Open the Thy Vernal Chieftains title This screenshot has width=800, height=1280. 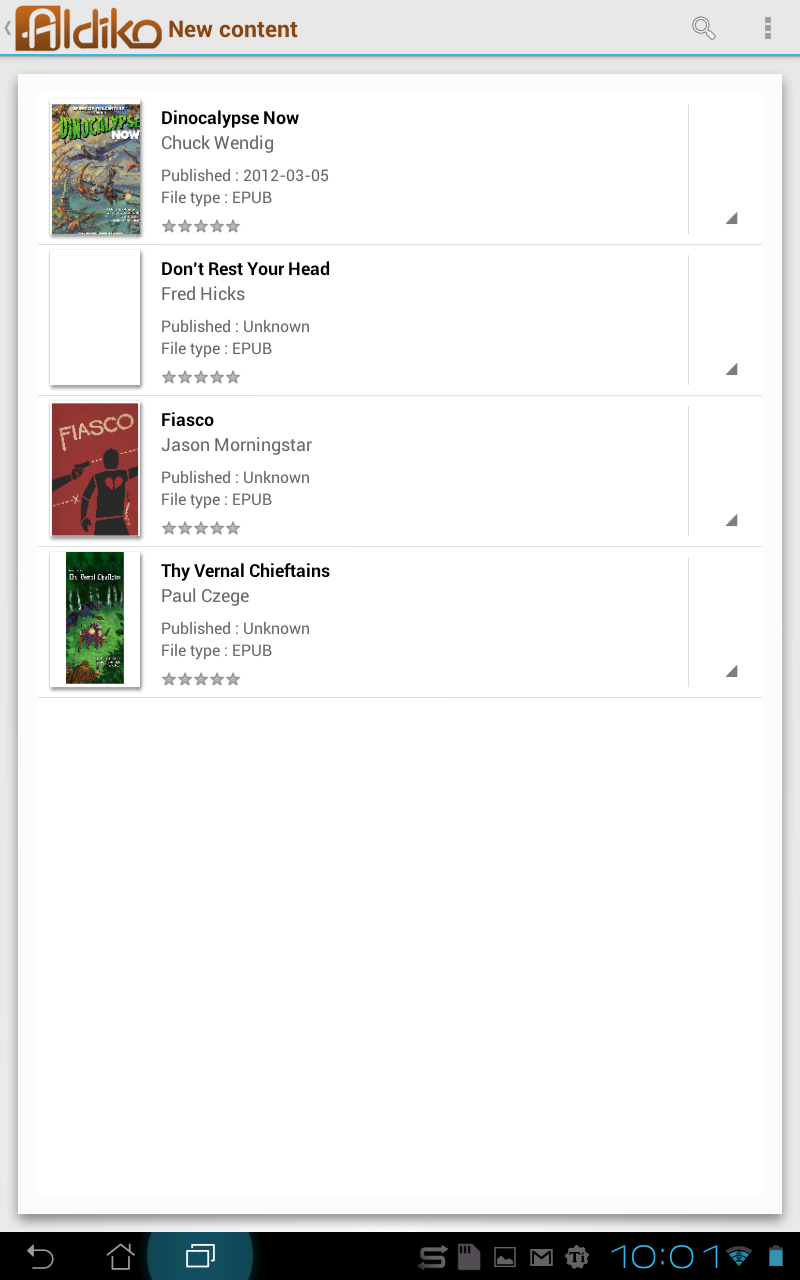click(245, 571)
